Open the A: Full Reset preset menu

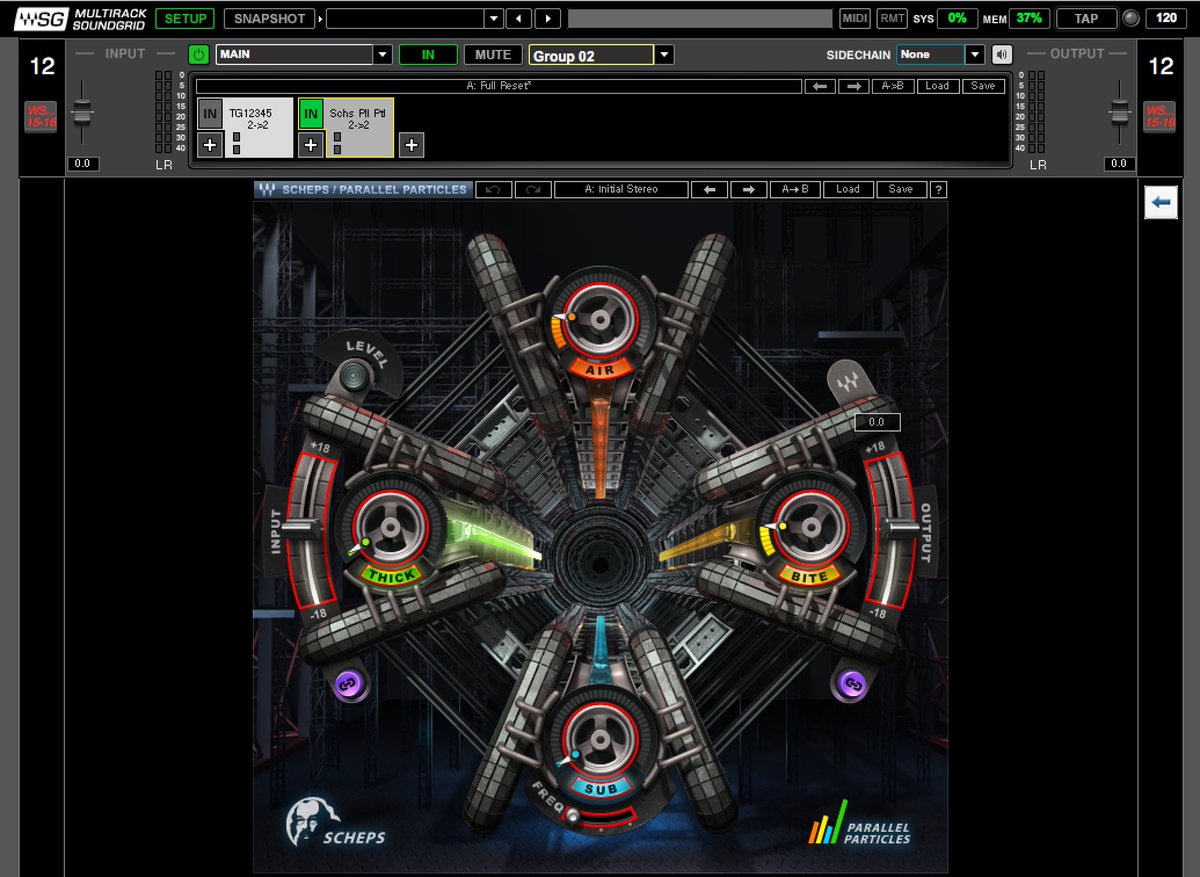pyautogui.click(x=499, y=86)
